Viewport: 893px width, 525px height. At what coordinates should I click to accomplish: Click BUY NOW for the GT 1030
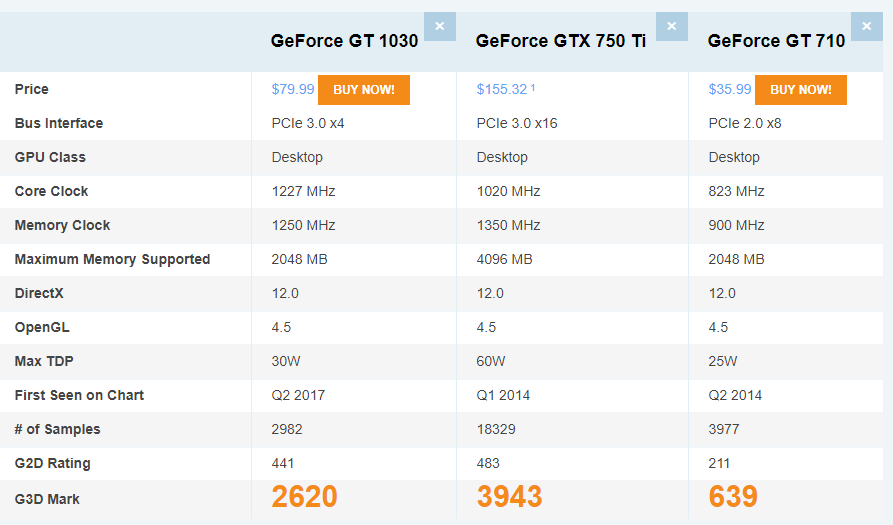(x=364, y=90)
